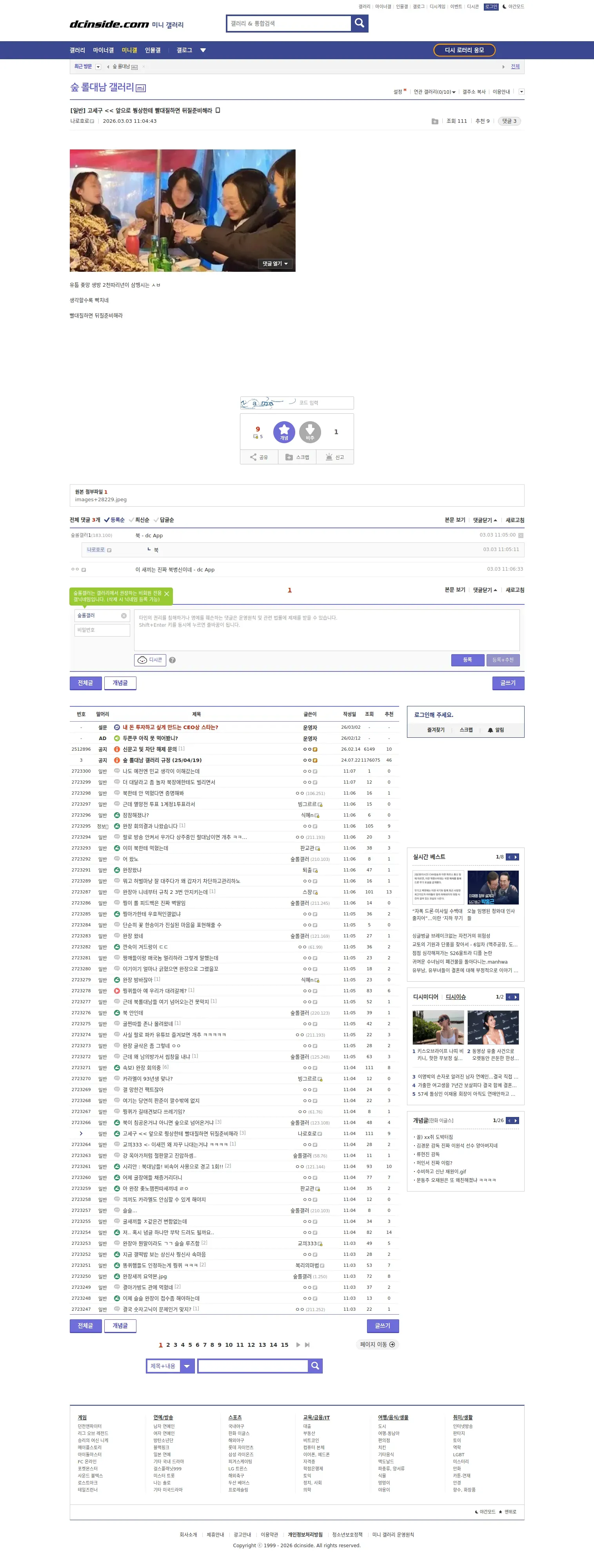Click the top 글쓰기 write button
The height and width of the screenshot is (1568, 594).
[x=508, y=683]
